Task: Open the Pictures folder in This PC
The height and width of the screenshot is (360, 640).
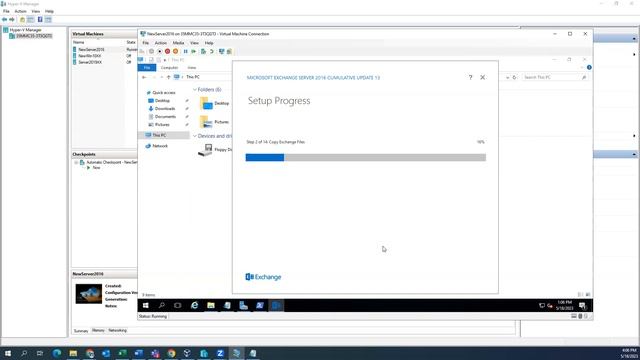Action: (x=214, y=122)
